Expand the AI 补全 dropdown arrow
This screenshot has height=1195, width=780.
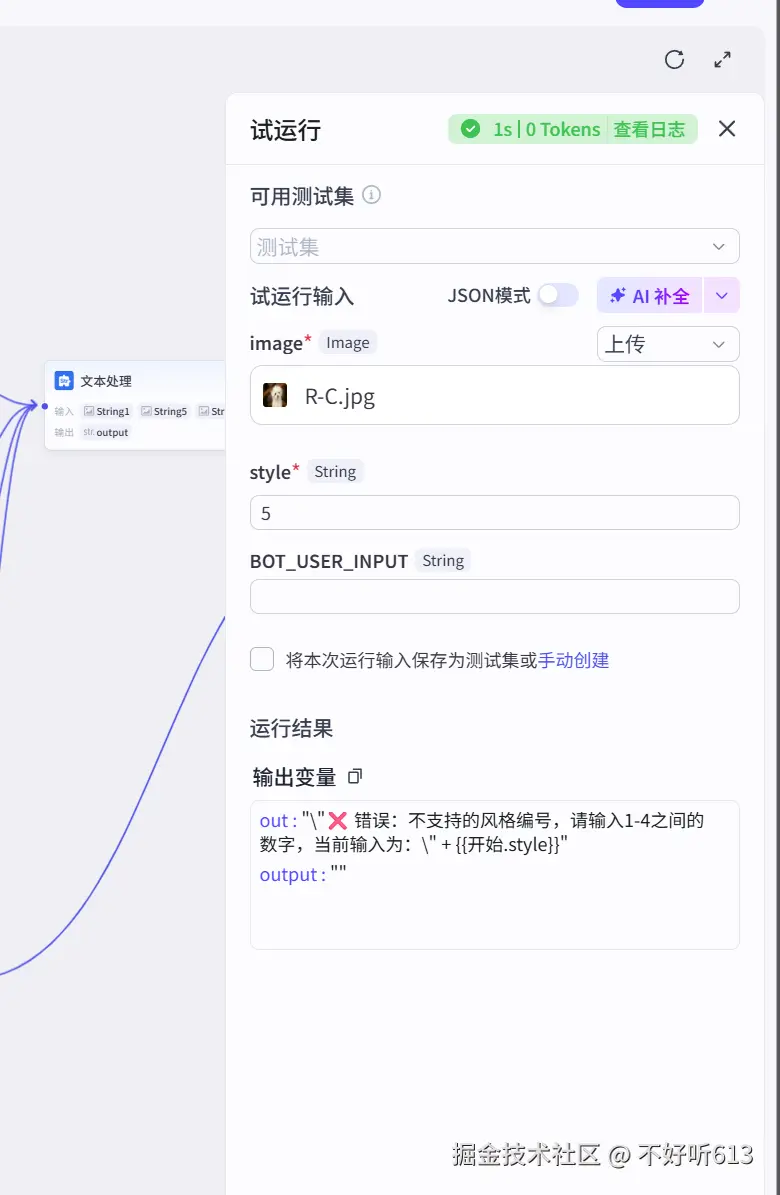click(721, 296)
